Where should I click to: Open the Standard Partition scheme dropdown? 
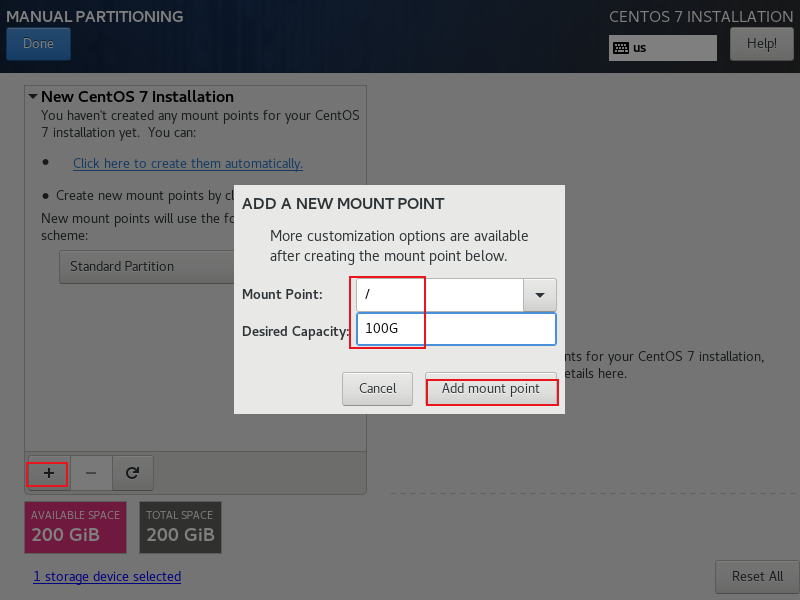(147, 267)
